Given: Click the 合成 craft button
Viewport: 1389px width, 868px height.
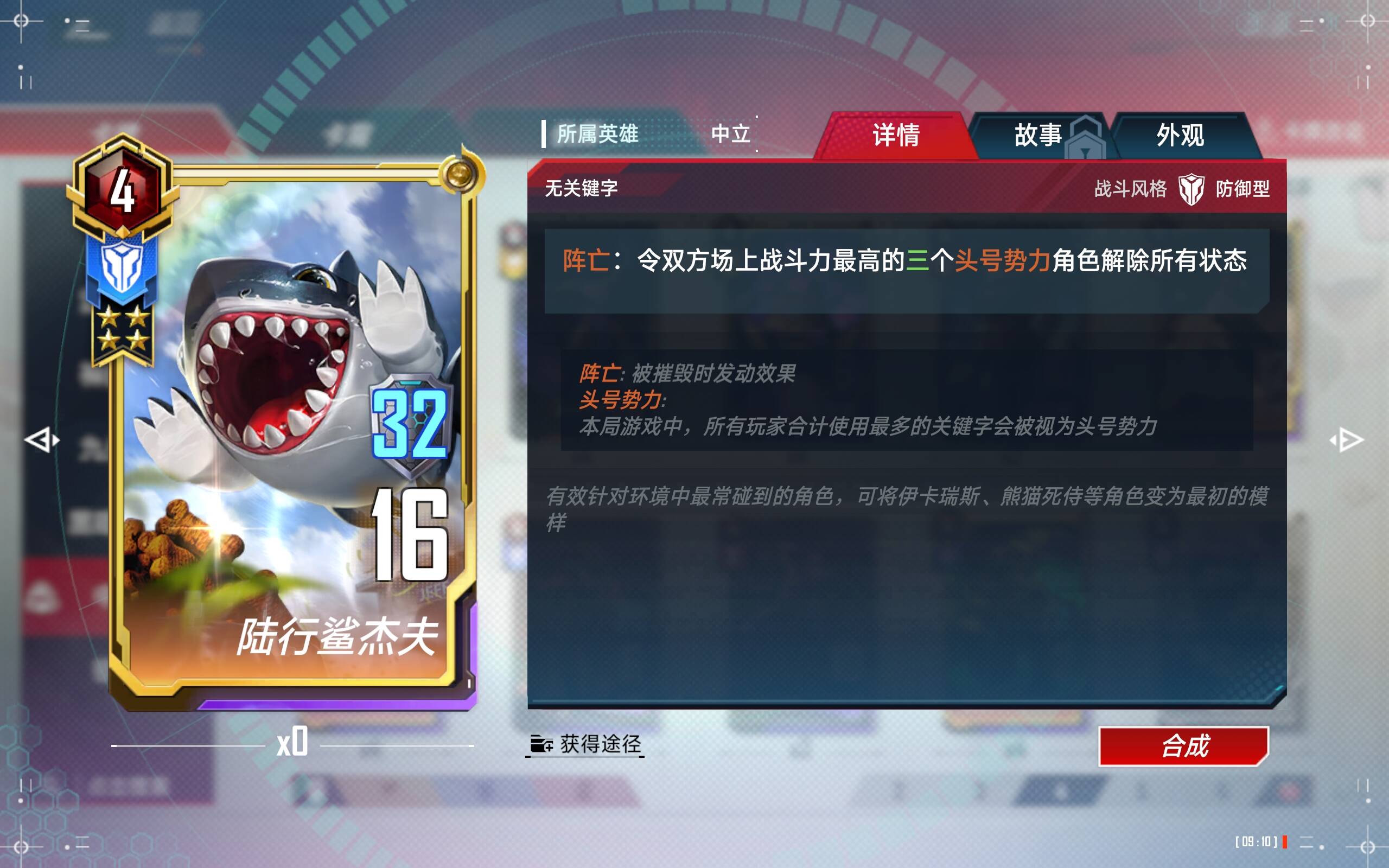Looking at the screenshot, I should point(1184,746).
